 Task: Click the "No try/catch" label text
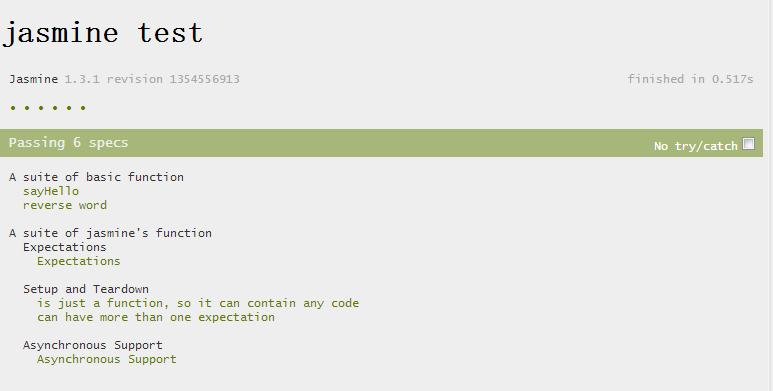pos(696,146)
